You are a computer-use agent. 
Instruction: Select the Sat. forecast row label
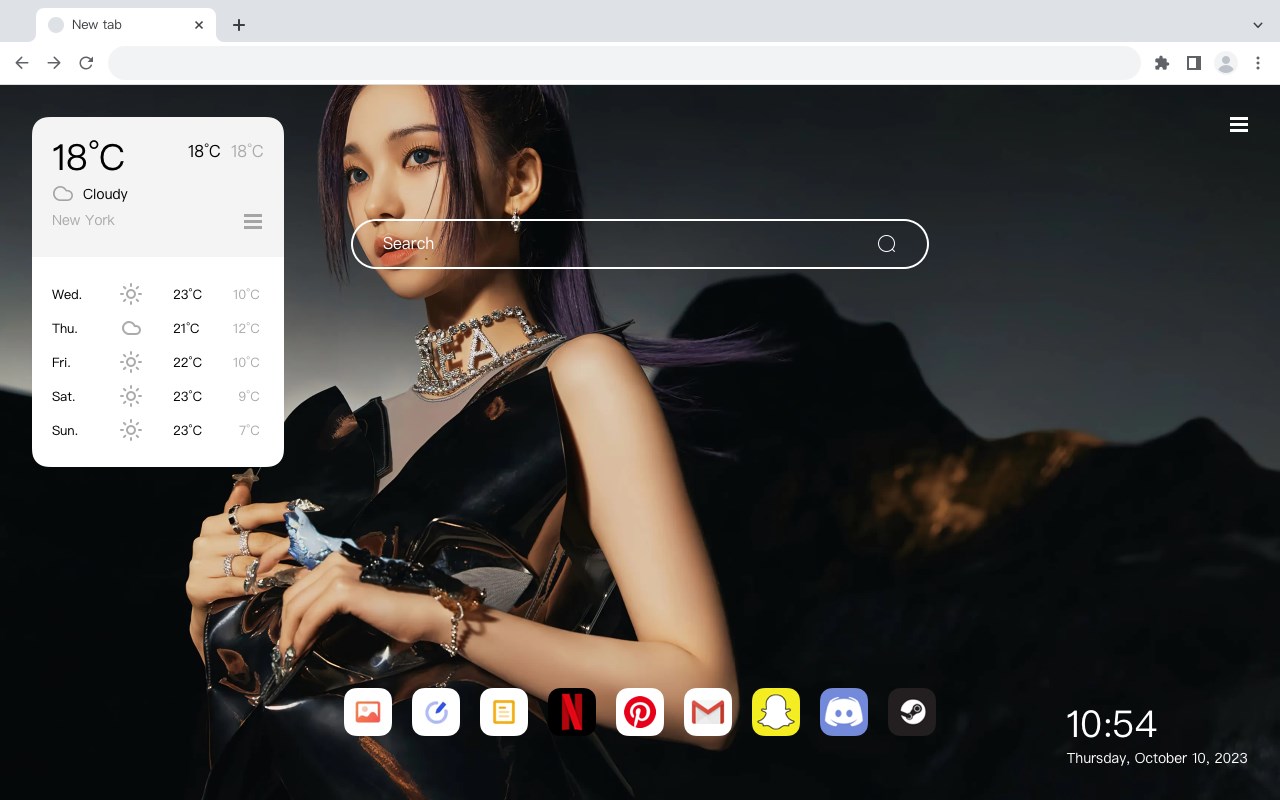64,397
